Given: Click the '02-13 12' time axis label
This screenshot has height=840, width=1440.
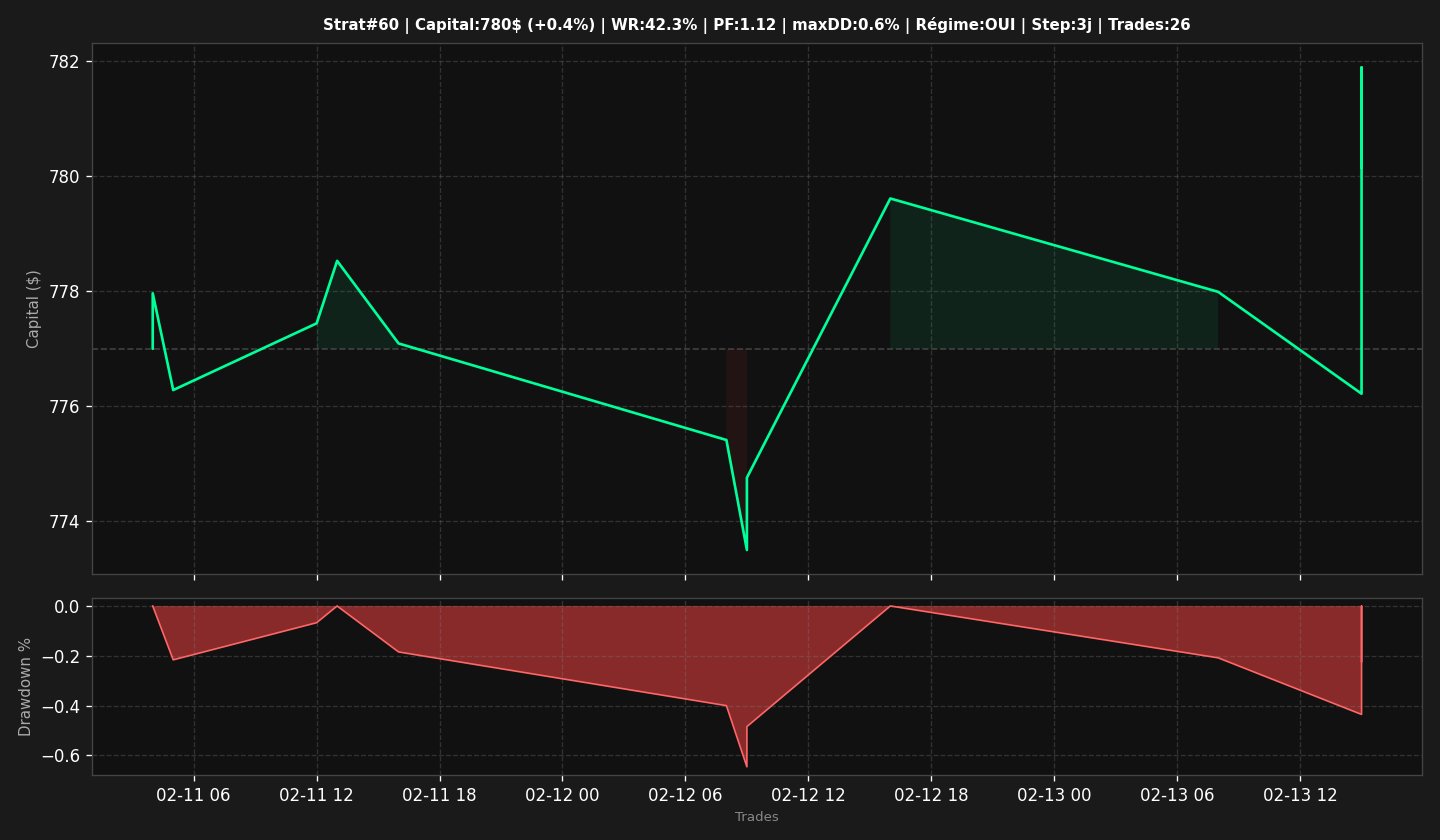Looking at the screenshot, I should [1300, 796].
